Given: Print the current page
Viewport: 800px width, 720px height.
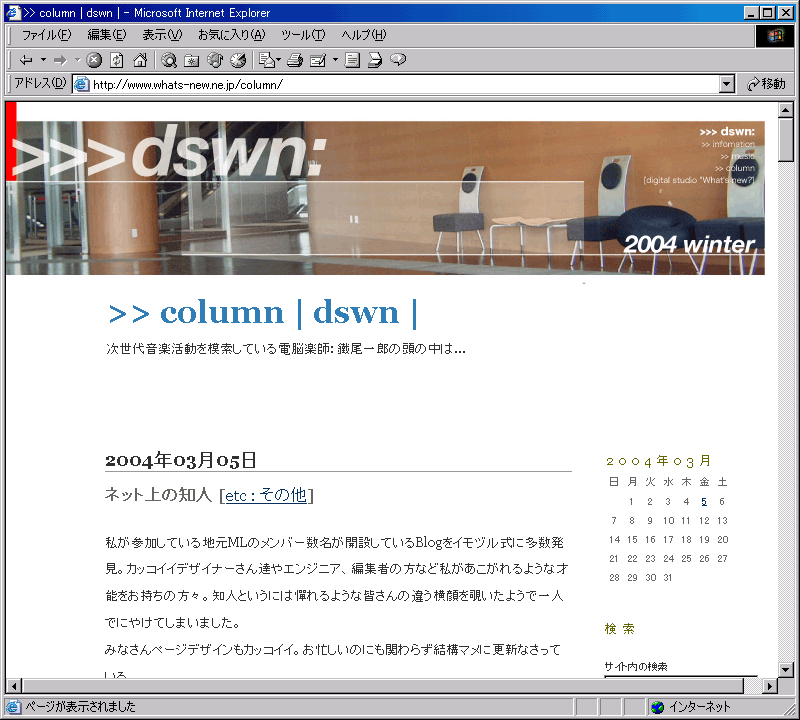Looking at the screenshot, I should pyautogui.click(x=295, y=60).
